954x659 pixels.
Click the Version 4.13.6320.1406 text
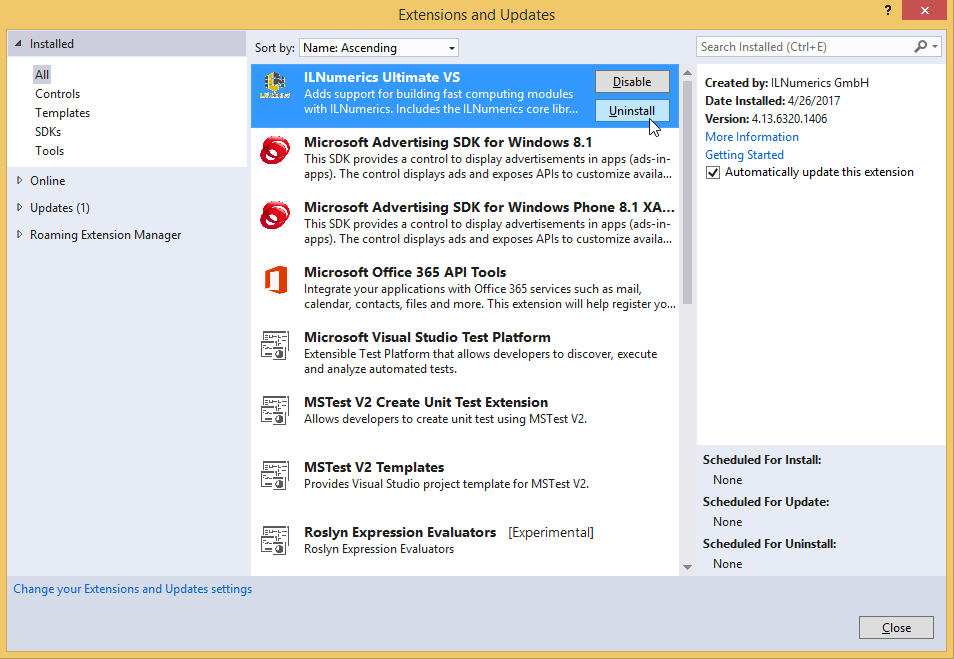tap(766, 119)
